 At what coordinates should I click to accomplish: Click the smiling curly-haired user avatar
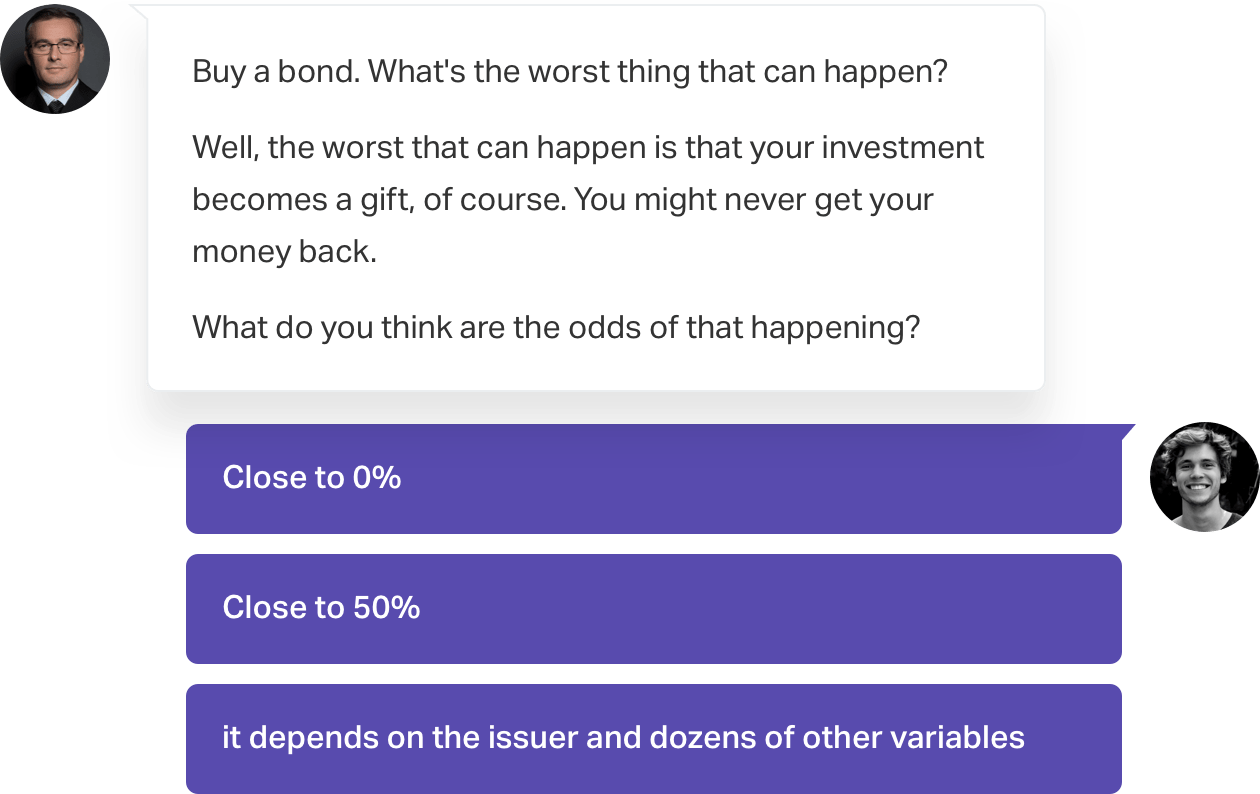coord(1203,477)
